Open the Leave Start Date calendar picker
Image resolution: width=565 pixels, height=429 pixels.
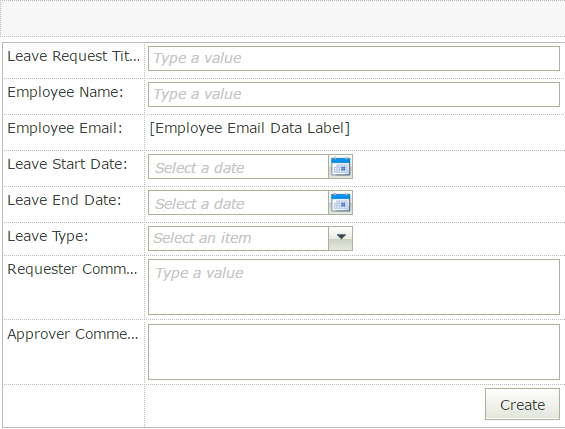341,167
